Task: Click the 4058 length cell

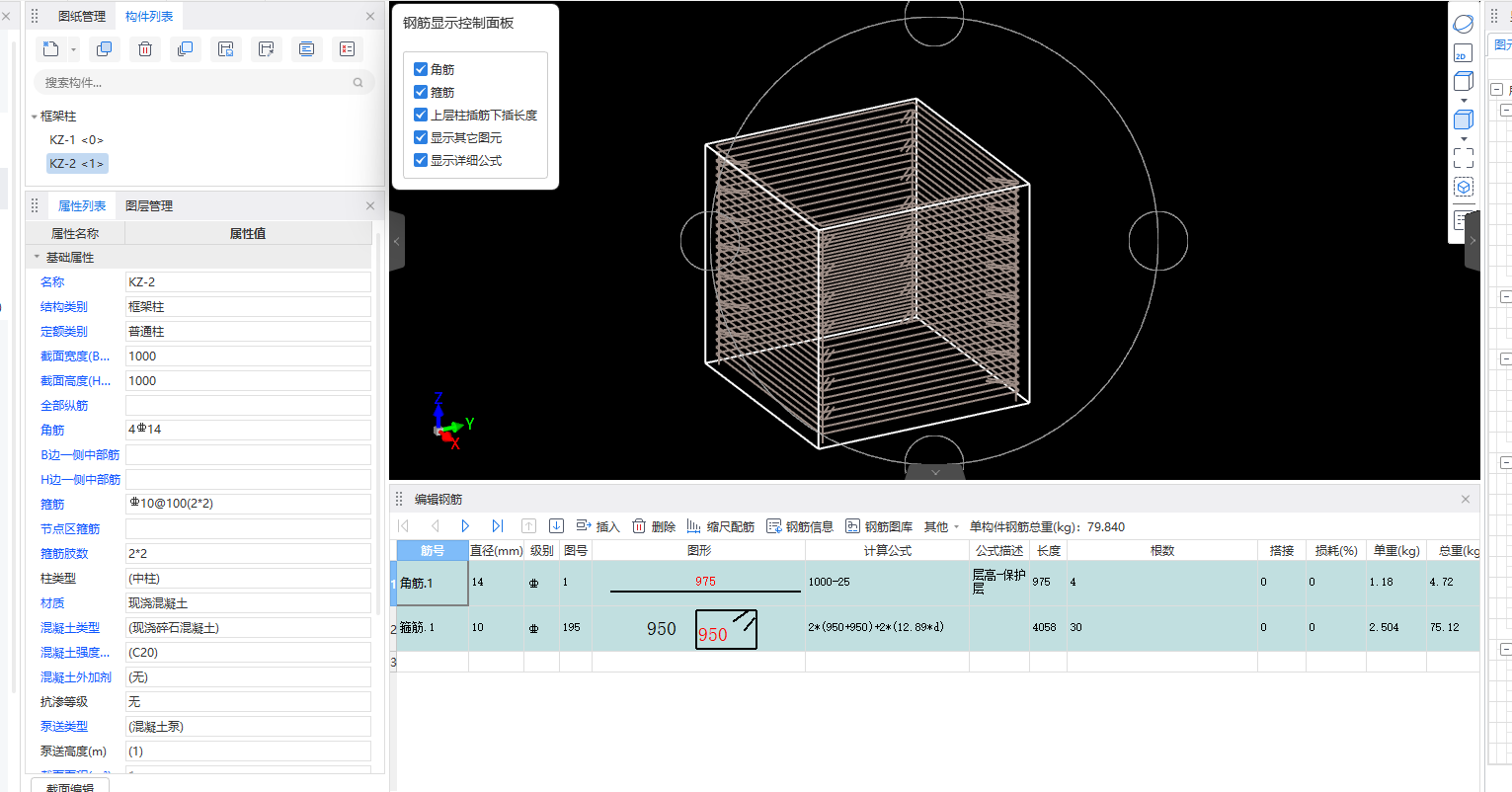Action: (x=1047, y=628)
